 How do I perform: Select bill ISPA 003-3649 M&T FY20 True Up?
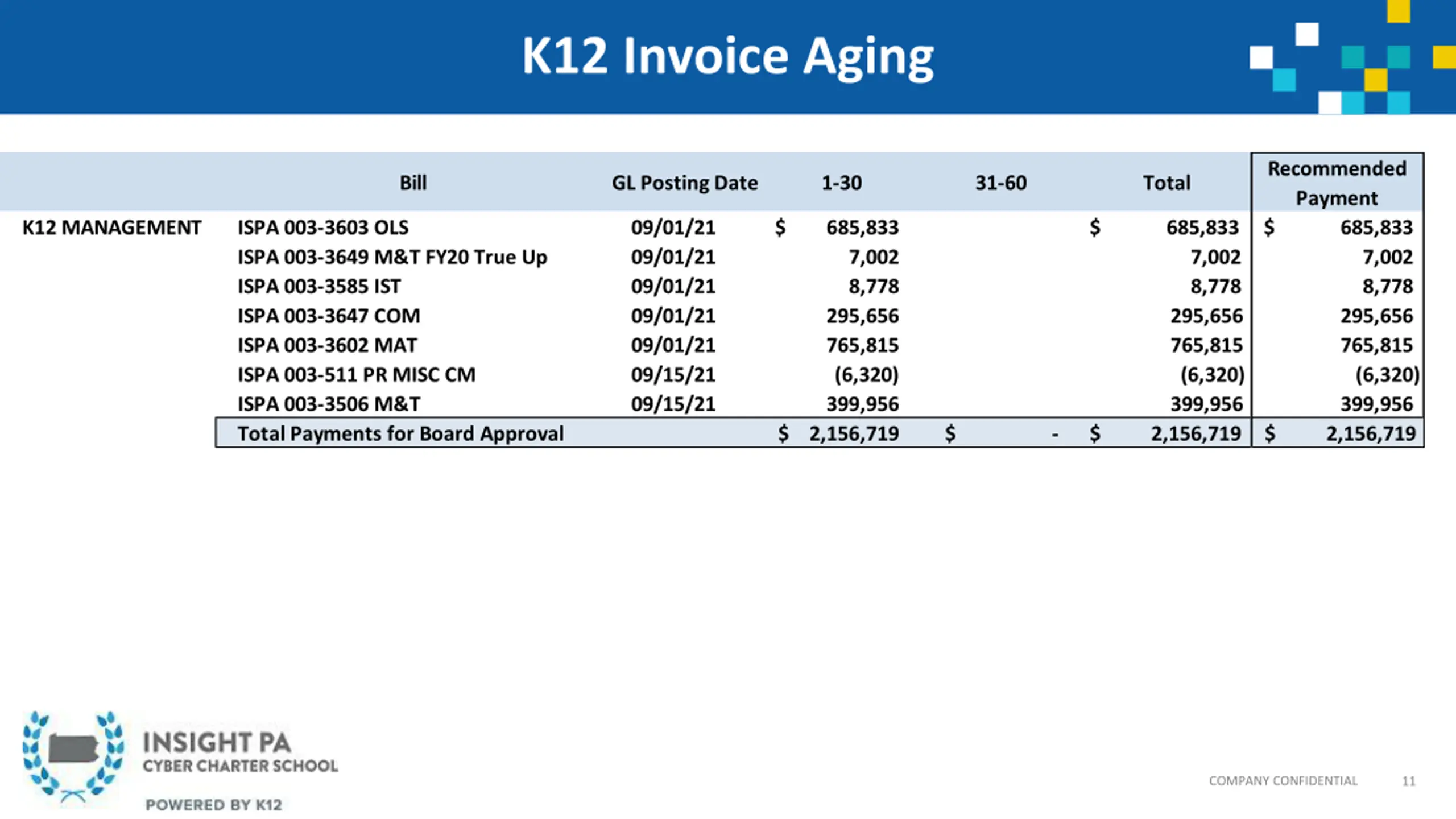point(392,257)
